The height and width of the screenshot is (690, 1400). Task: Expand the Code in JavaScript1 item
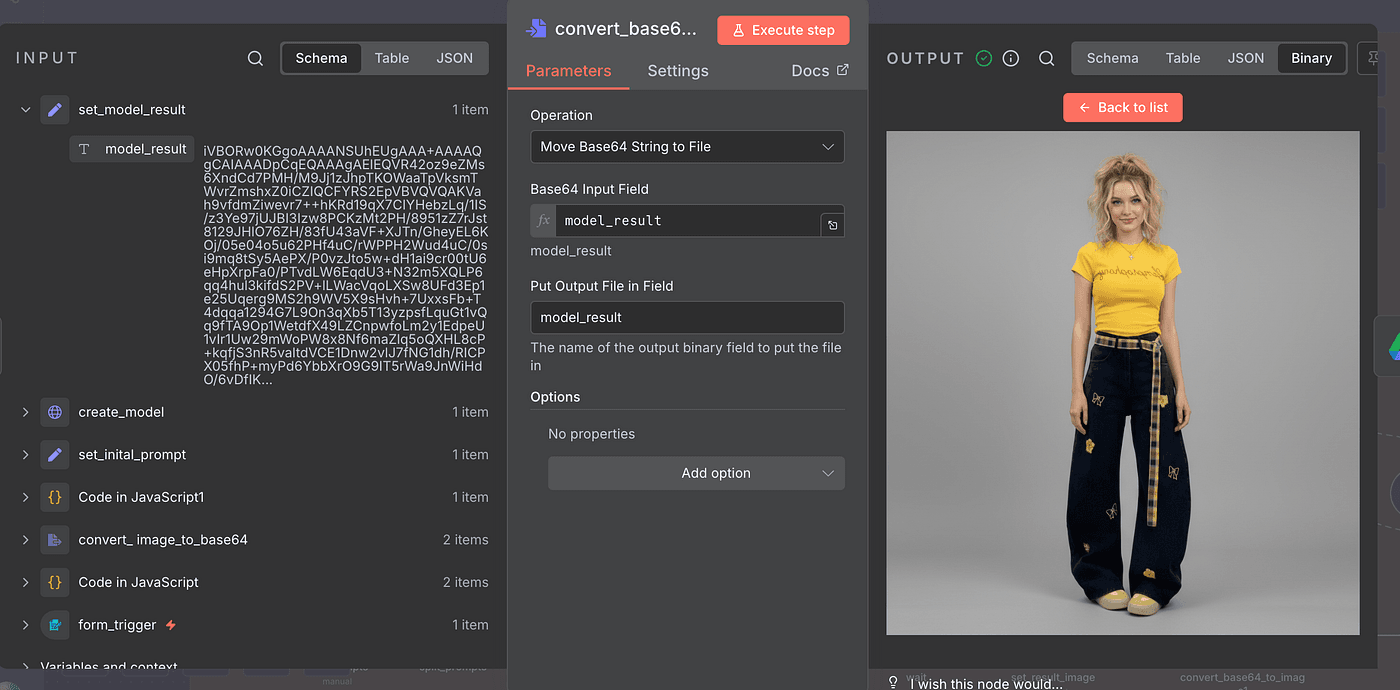tap(25, 497)
